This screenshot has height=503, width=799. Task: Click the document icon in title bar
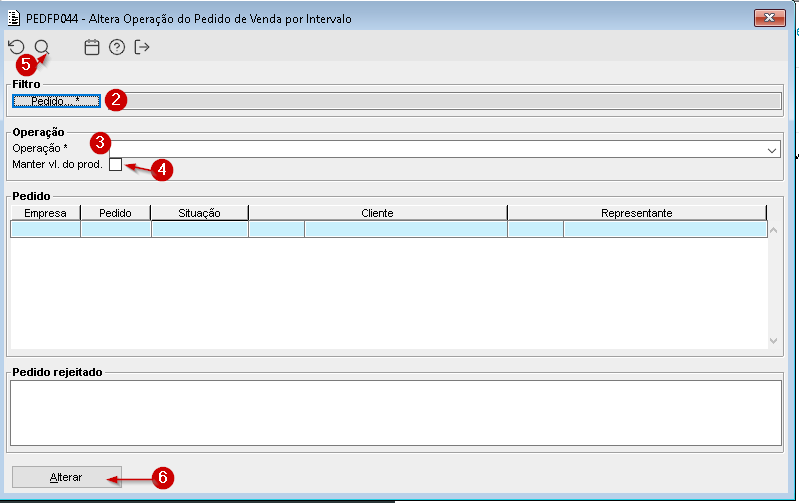14,18
